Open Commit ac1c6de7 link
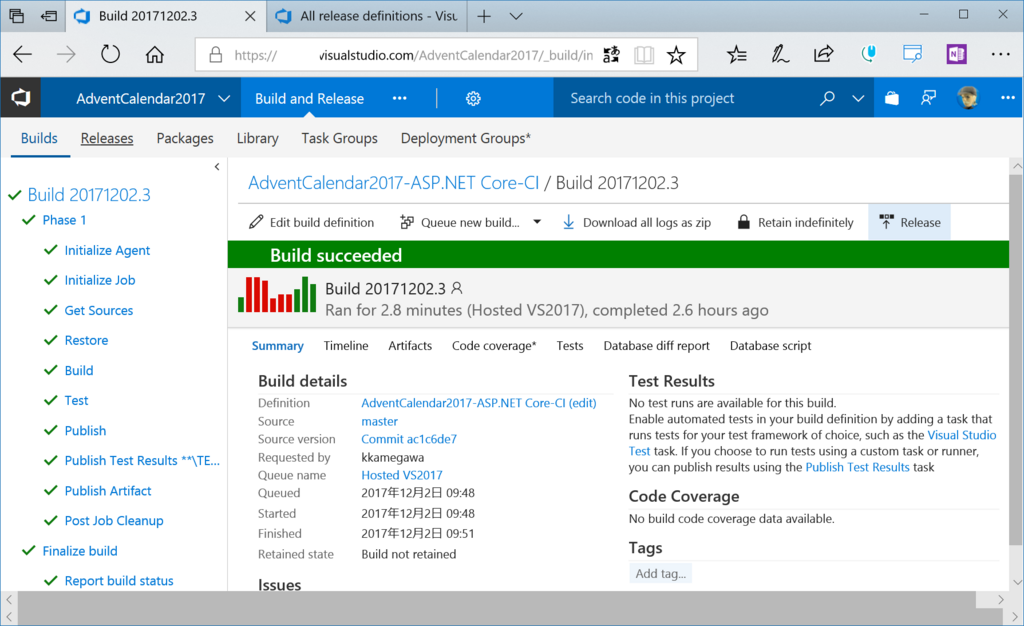The image size is (1024, 626). click(409, 439)
